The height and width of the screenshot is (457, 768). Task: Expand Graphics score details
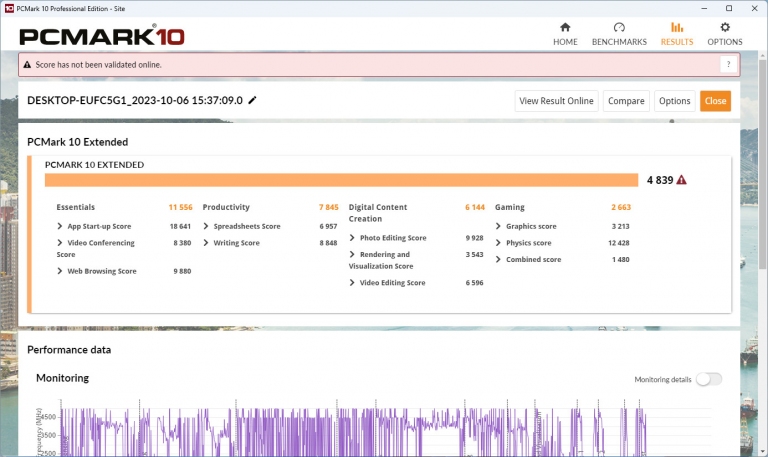click(498, 226)
